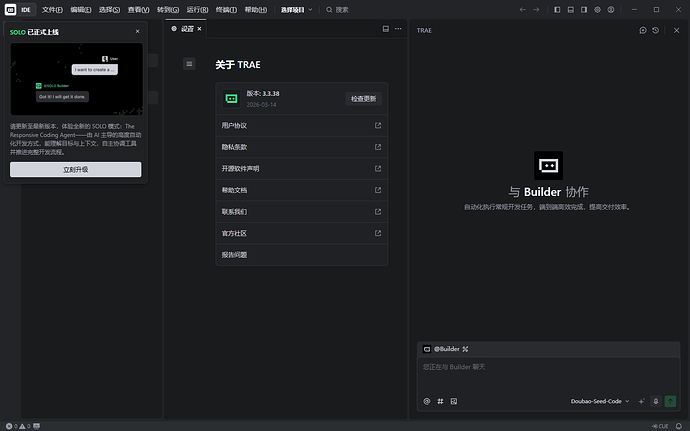Click the expand icon beside @Builder
Screen dimensions: 690x431
(x=465, y=349)
